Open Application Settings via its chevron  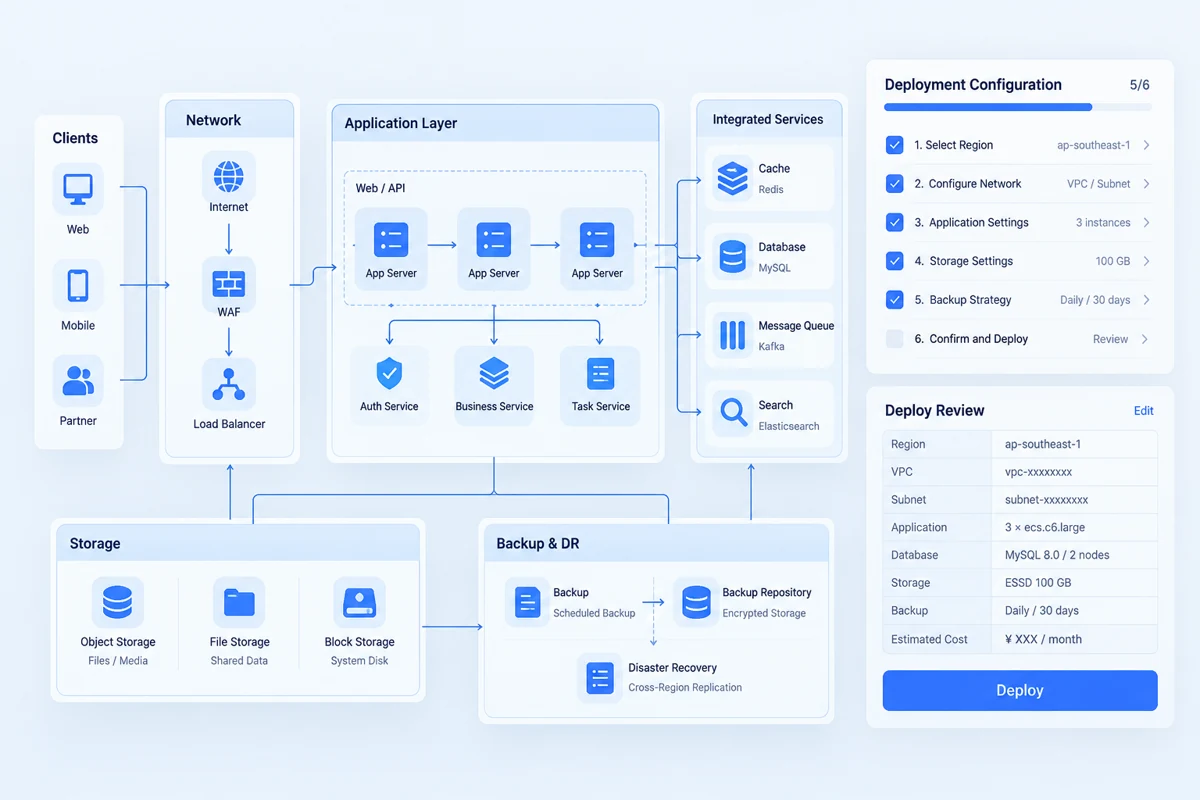(1146, 222)
